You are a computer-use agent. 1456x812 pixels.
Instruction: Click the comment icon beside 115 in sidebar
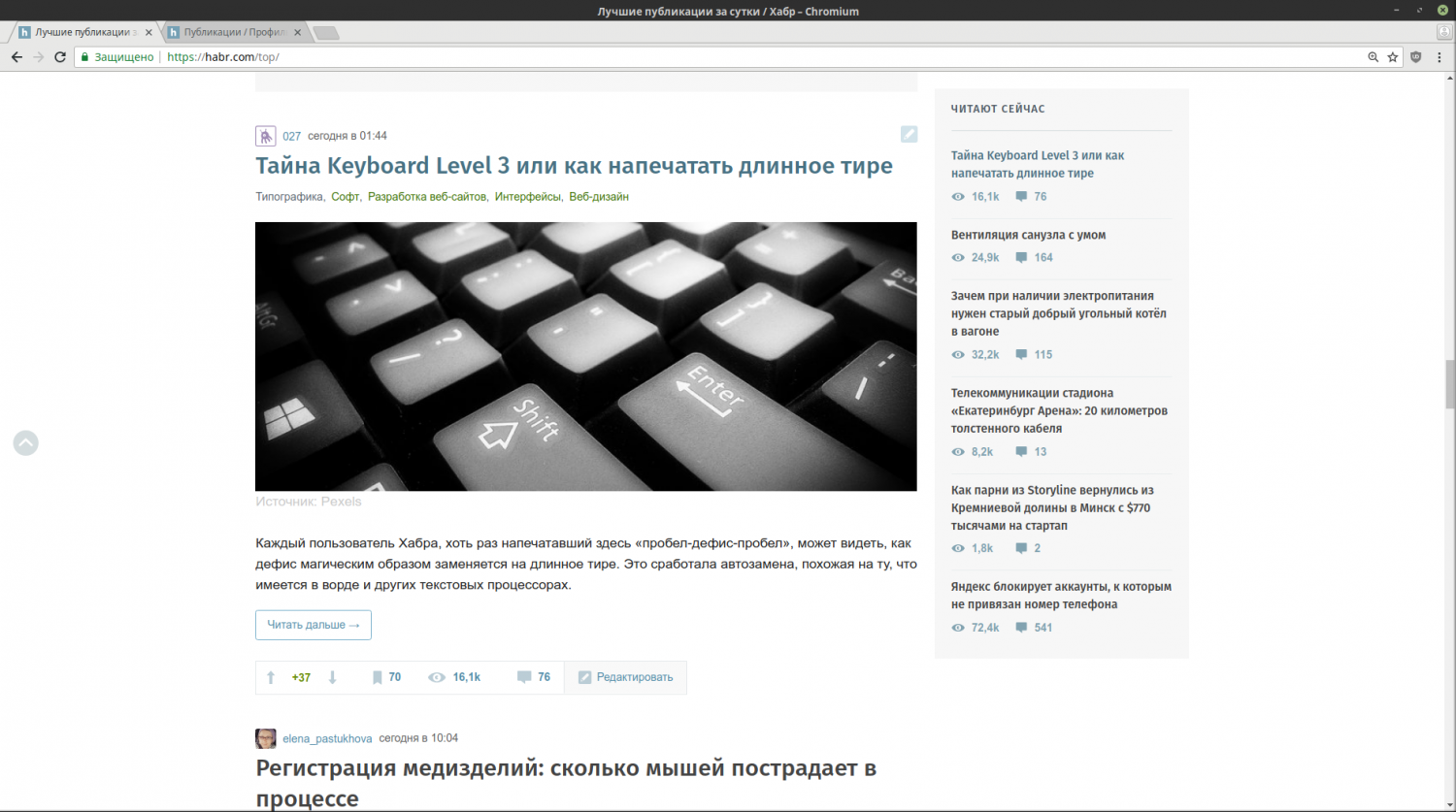tap(1021, 355)
